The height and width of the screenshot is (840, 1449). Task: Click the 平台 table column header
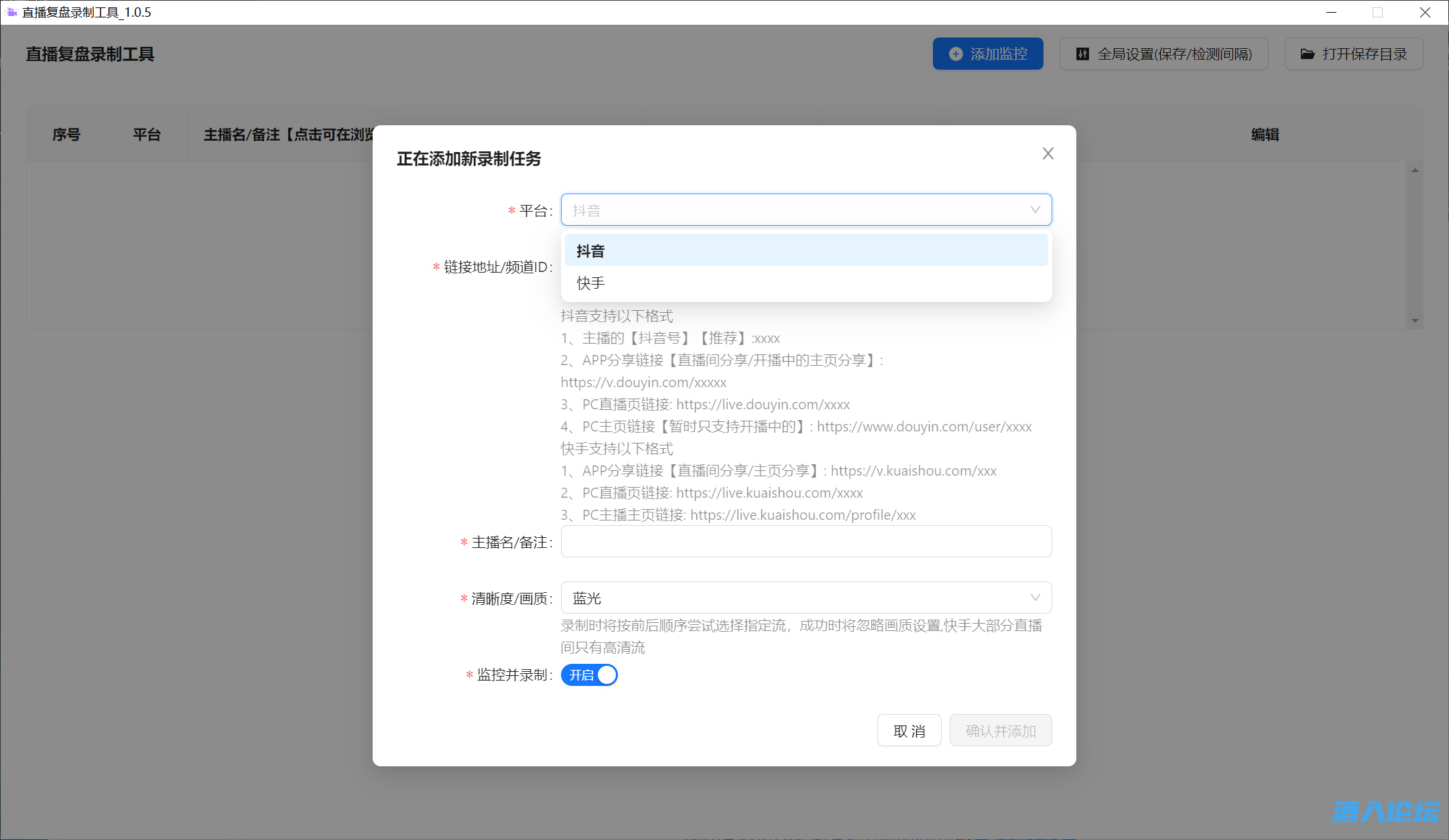click(147, 135)
